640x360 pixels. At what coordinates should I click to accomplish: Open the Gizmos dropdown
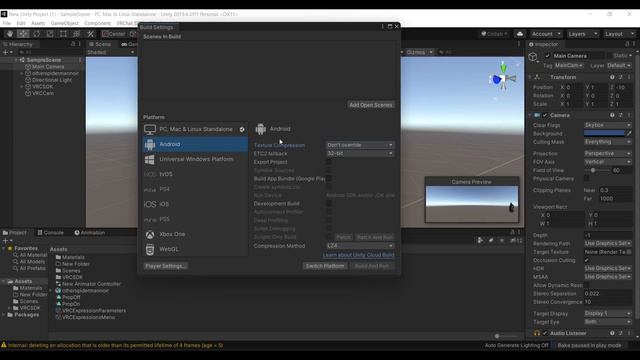coord(419,52)
